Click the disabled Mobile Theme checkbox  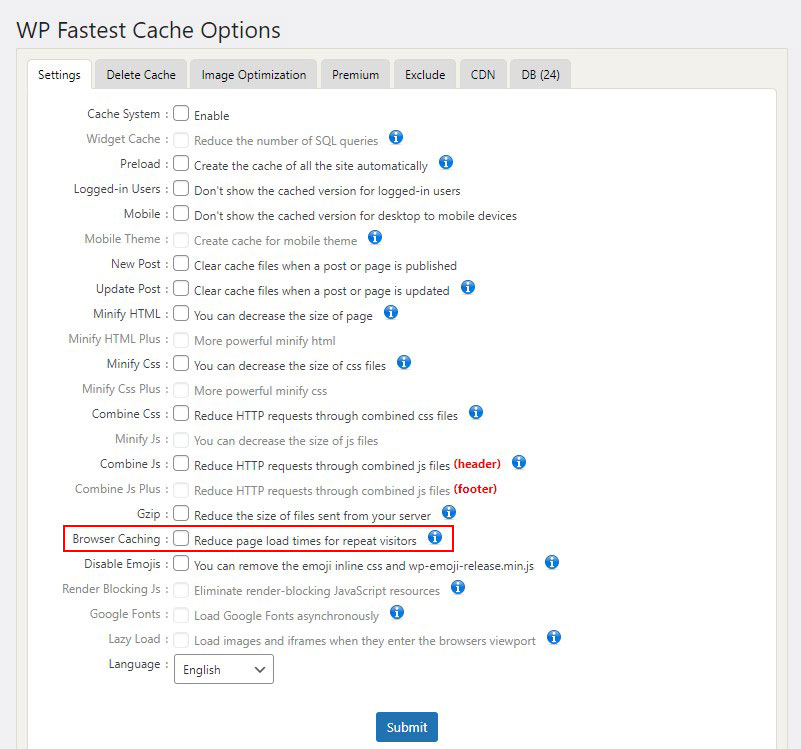coord(181,240)
